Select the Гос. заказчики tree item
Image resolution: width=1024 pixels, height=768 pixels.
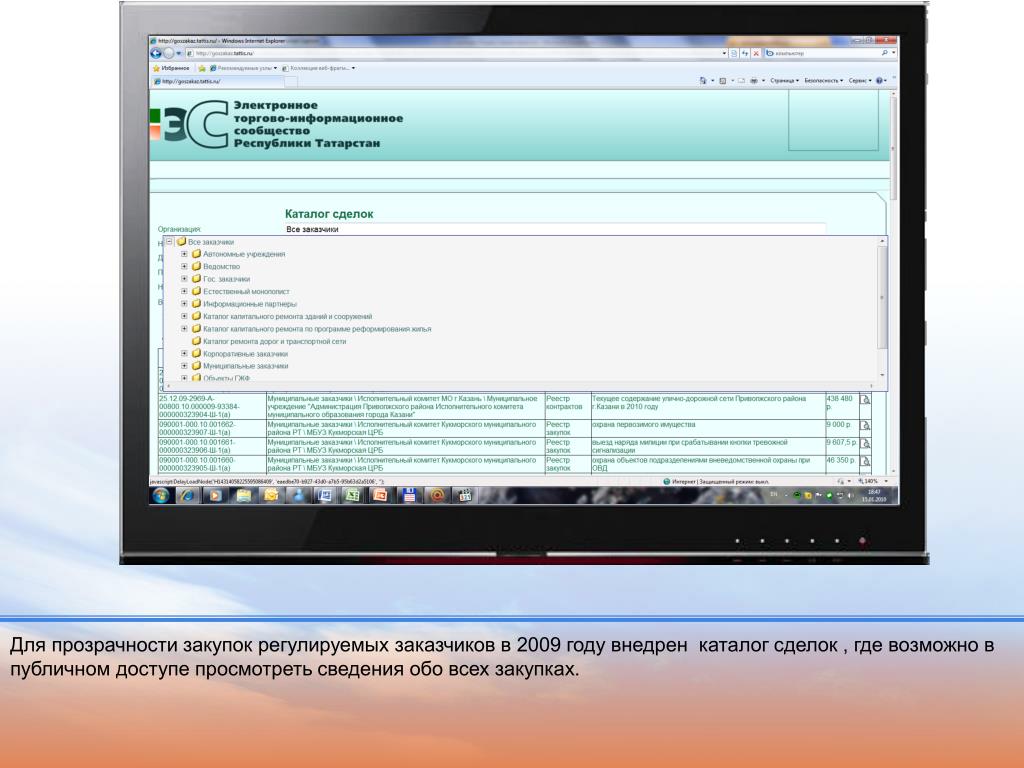(x=226, y=279)
